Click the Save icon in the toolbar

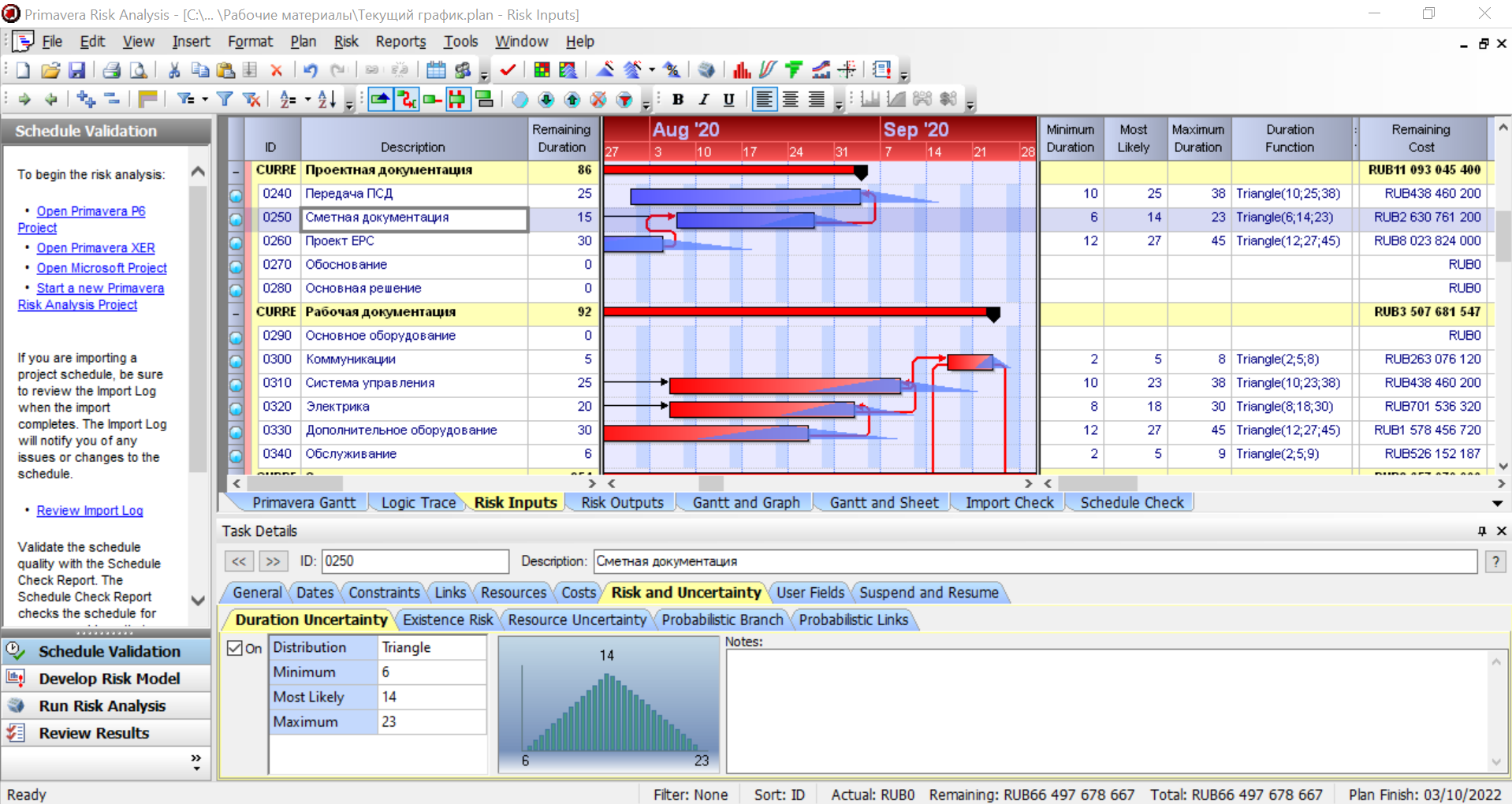76,70
